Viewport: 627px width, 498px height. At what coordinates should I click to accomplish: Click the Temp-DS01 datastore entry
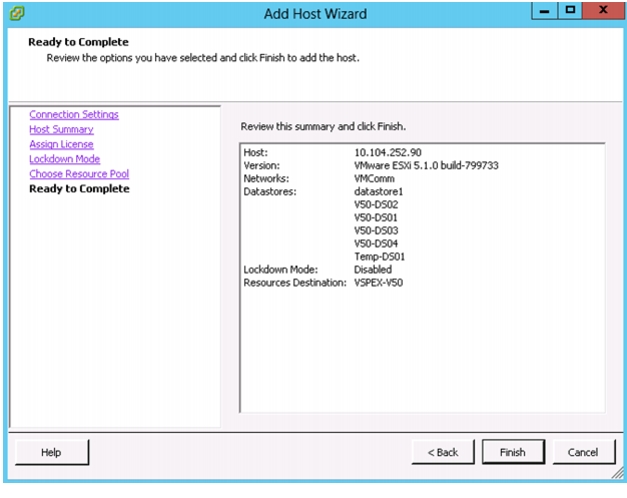(379, 256)
